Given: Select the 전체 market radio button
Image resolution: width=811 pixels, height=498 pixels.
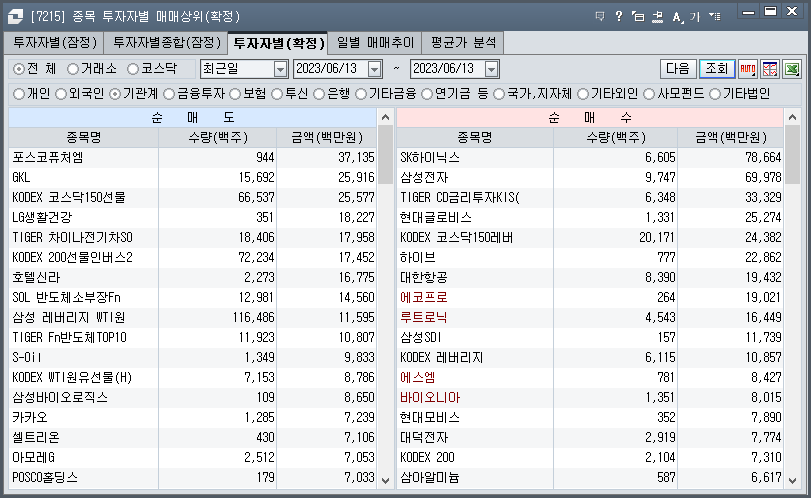Looking at the screenshot, I should tap(19, 68).
